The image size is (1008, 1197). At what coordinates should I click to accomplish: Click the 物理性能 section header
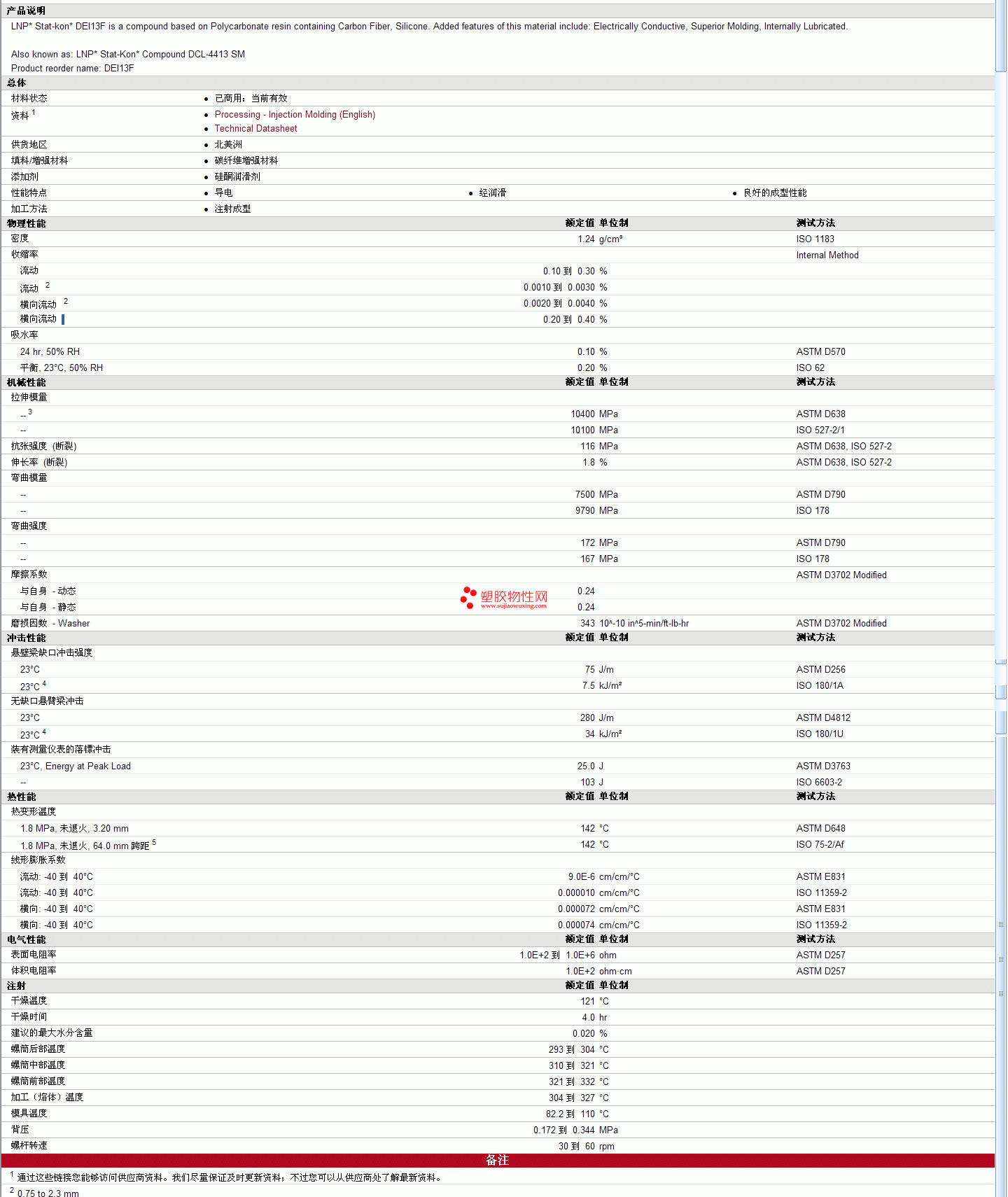coord(26,224)
